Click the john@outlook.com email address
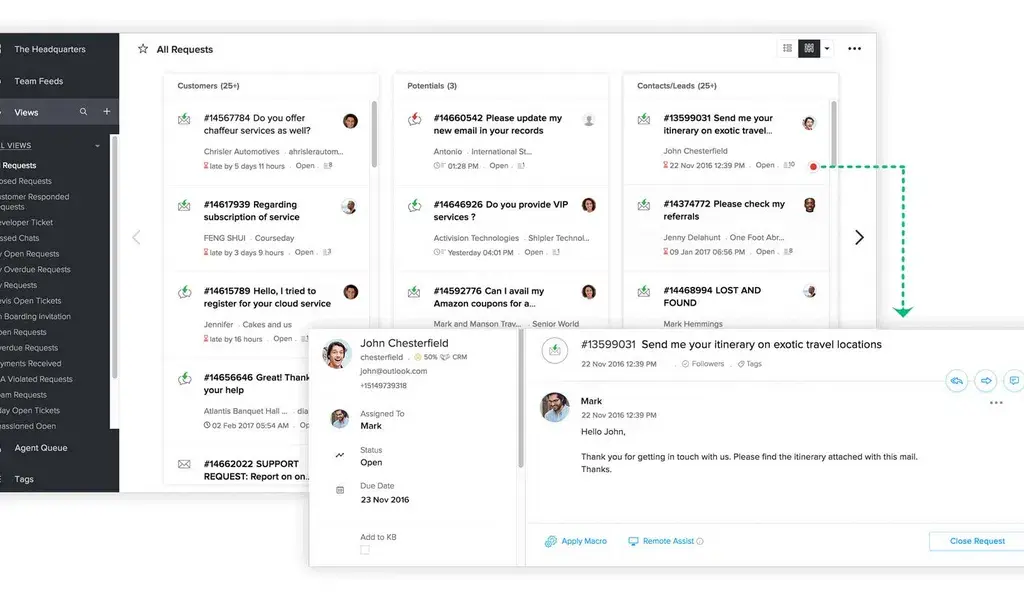 [x=393, y=371]
